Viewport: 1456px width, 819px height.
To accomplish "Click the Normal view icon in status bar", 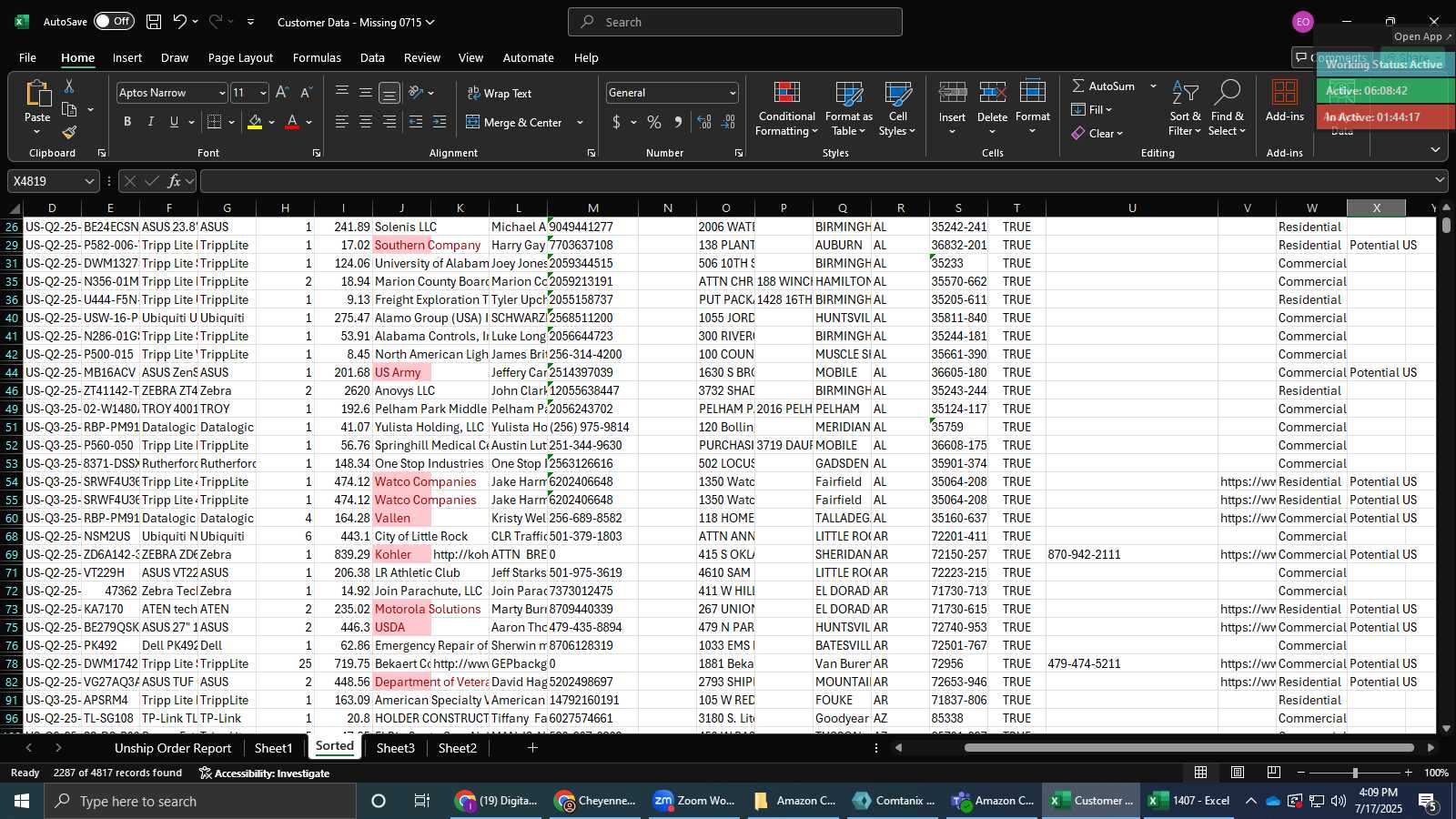I will (x=1201, y=773).
